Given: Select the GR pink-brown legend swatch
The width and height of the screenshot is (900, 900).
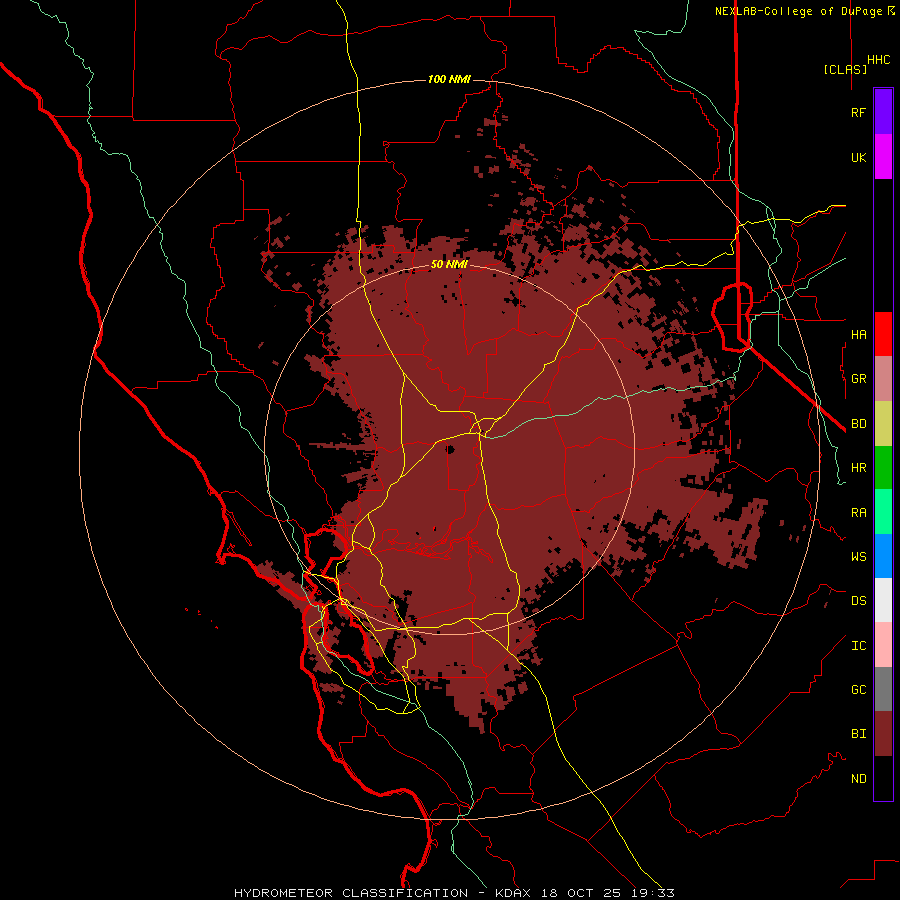Looking at the screenshot, I should point(883,379).
